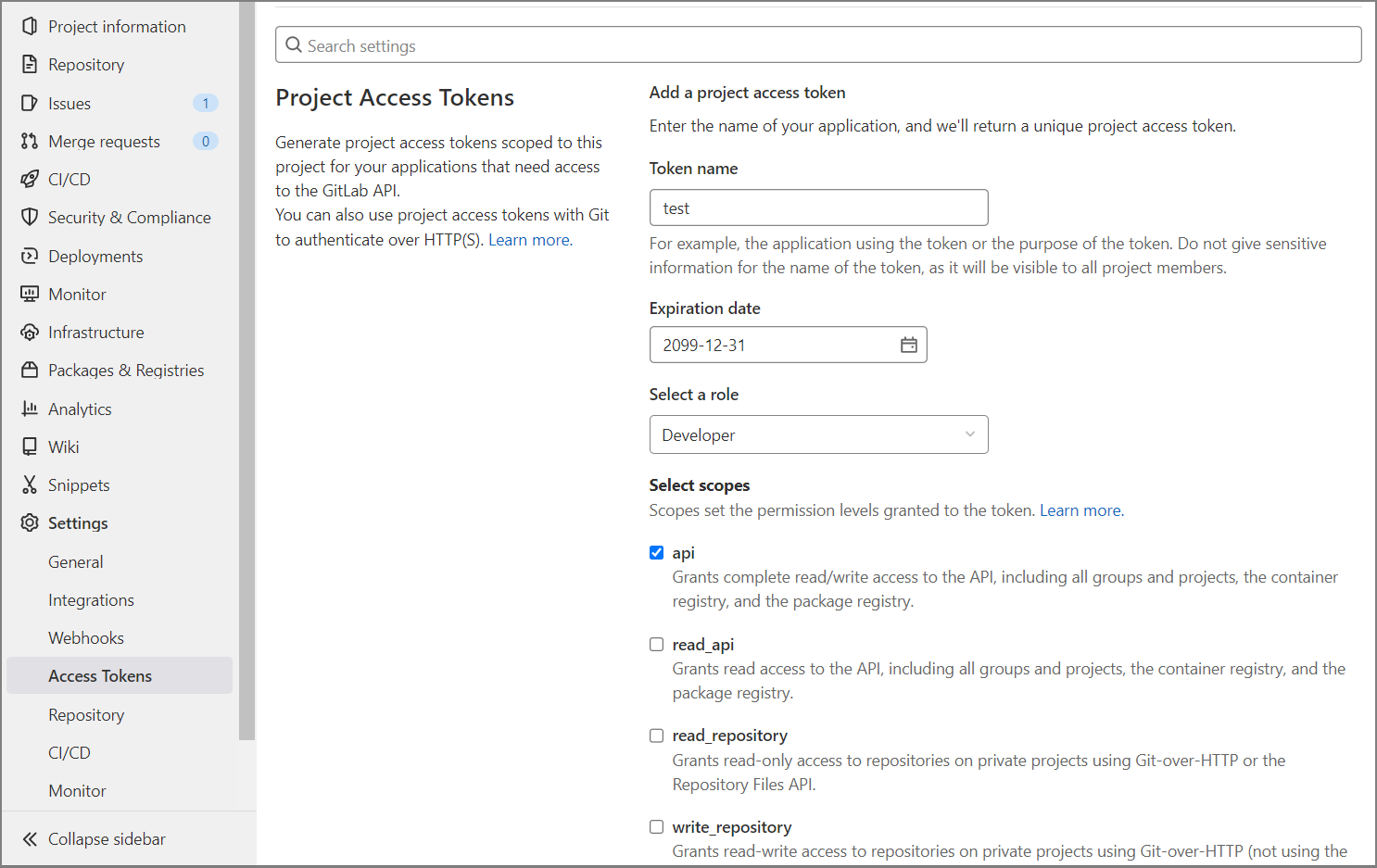Click the CI/CD rocket icon in main sidebar

pyautogui.click(x=30, y=179)
